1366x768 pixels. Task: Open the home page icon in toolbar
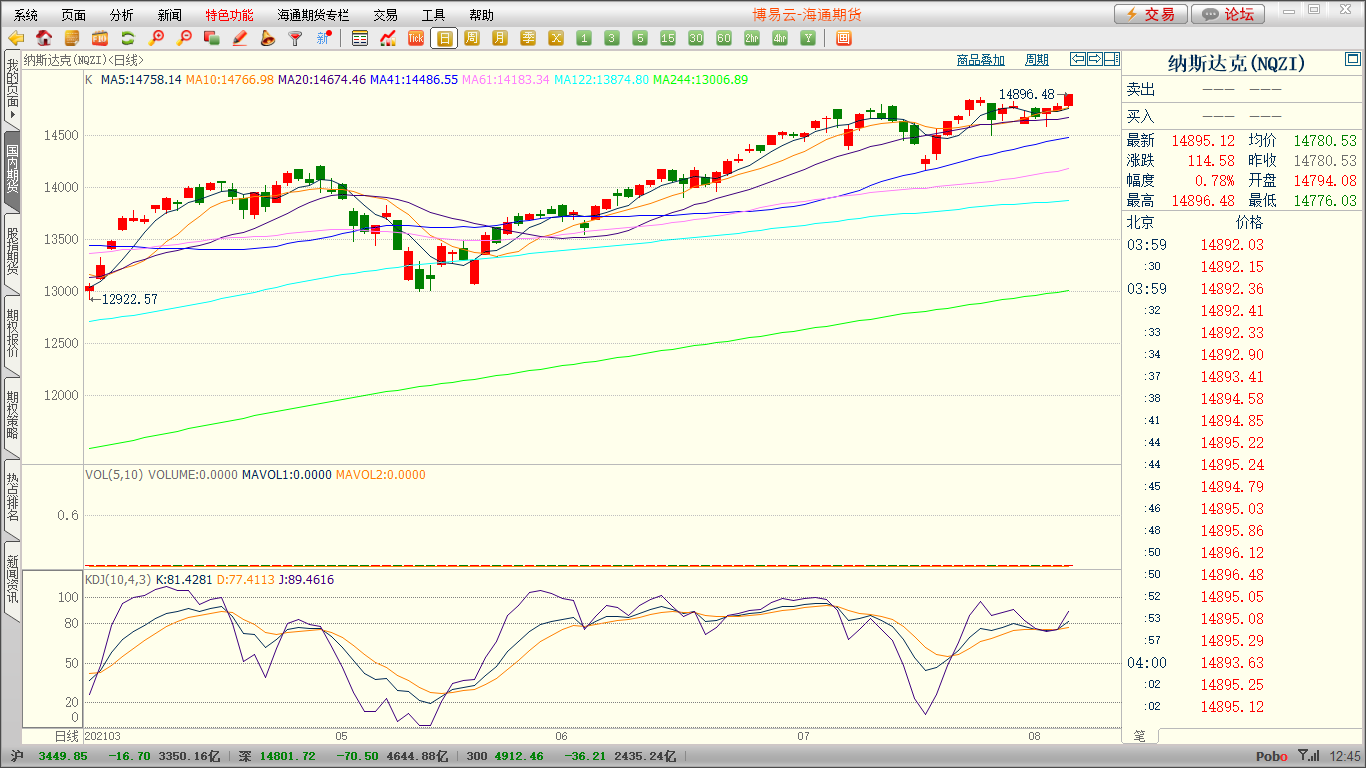coord(44,38)
